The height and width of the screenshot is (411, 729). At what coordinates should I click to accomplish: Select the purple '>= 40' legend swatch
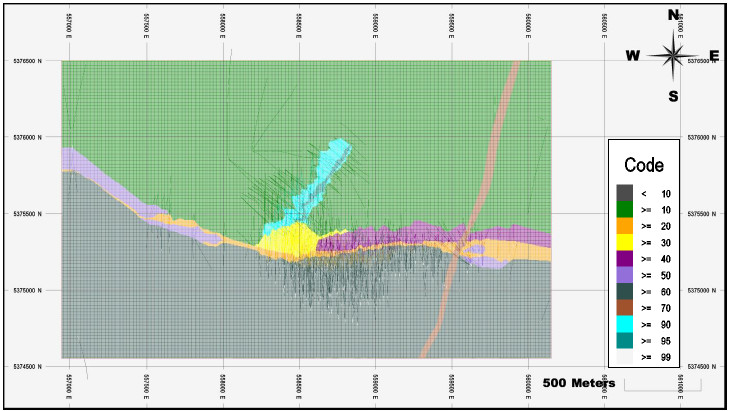click(x=624, y=259)
